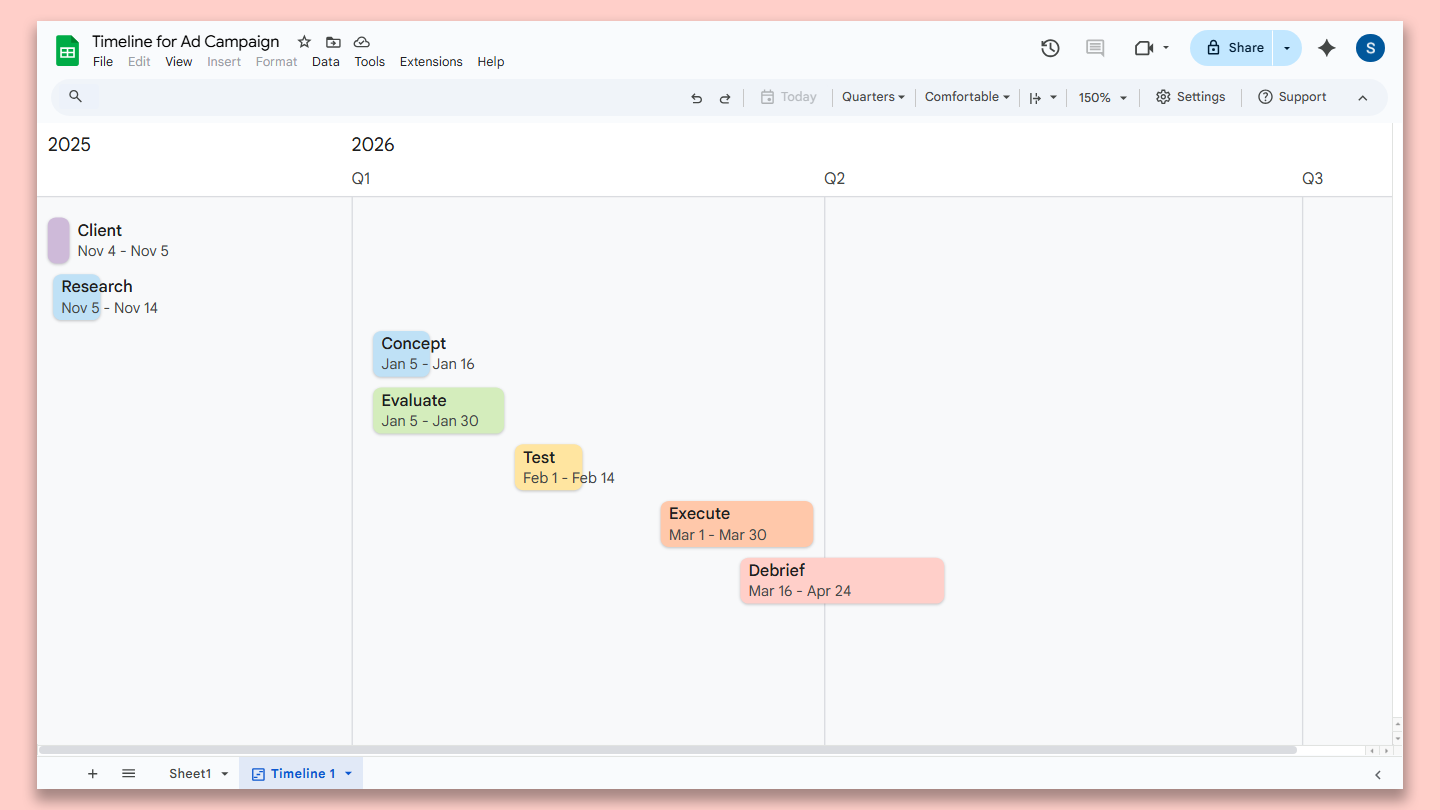Collapse the toolbar with the chevron
This screenshot has height=810, width=1440.
point(1362,98)
